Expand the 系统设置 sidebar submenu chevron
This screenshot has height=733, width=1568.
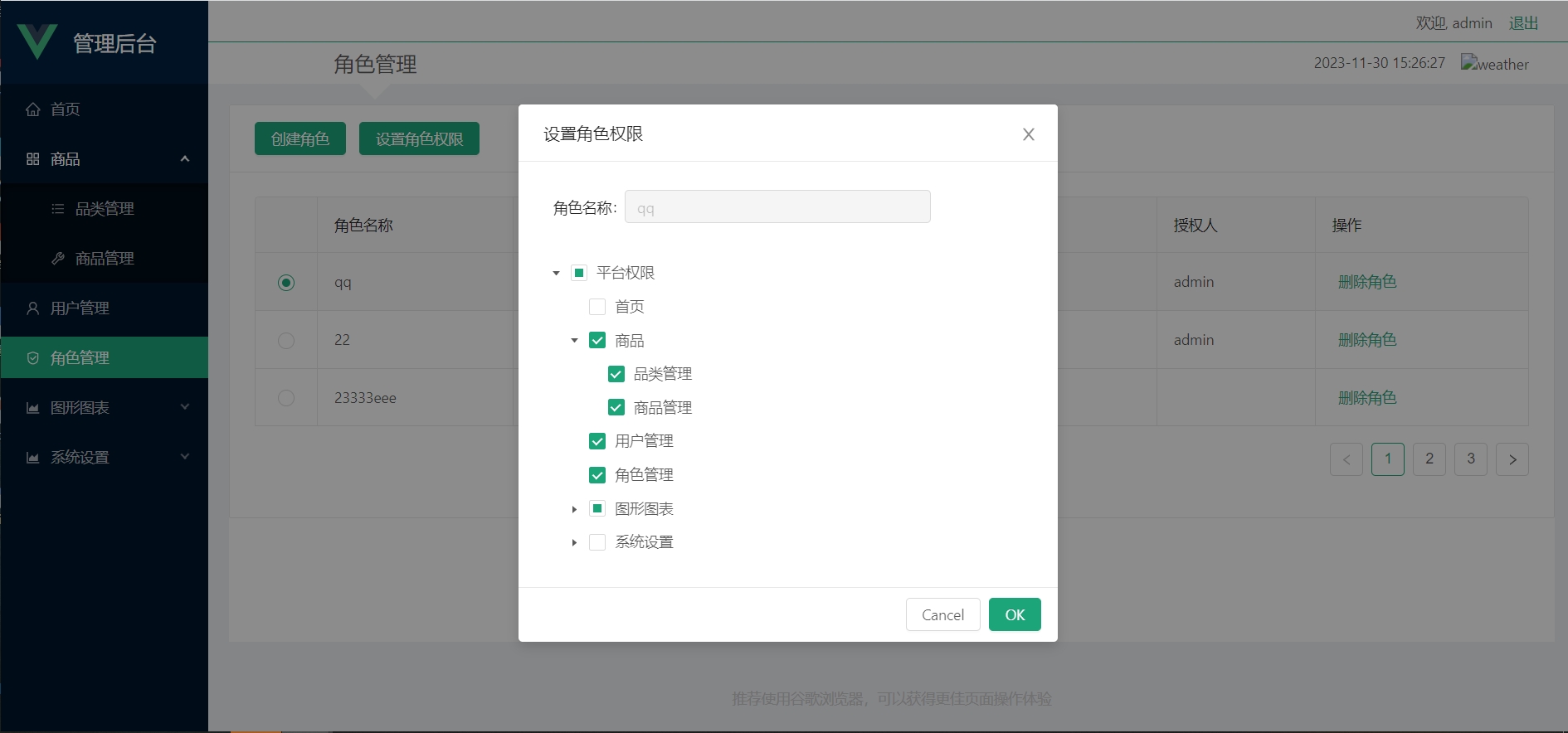pyautogui.click(x=185, y=457)
